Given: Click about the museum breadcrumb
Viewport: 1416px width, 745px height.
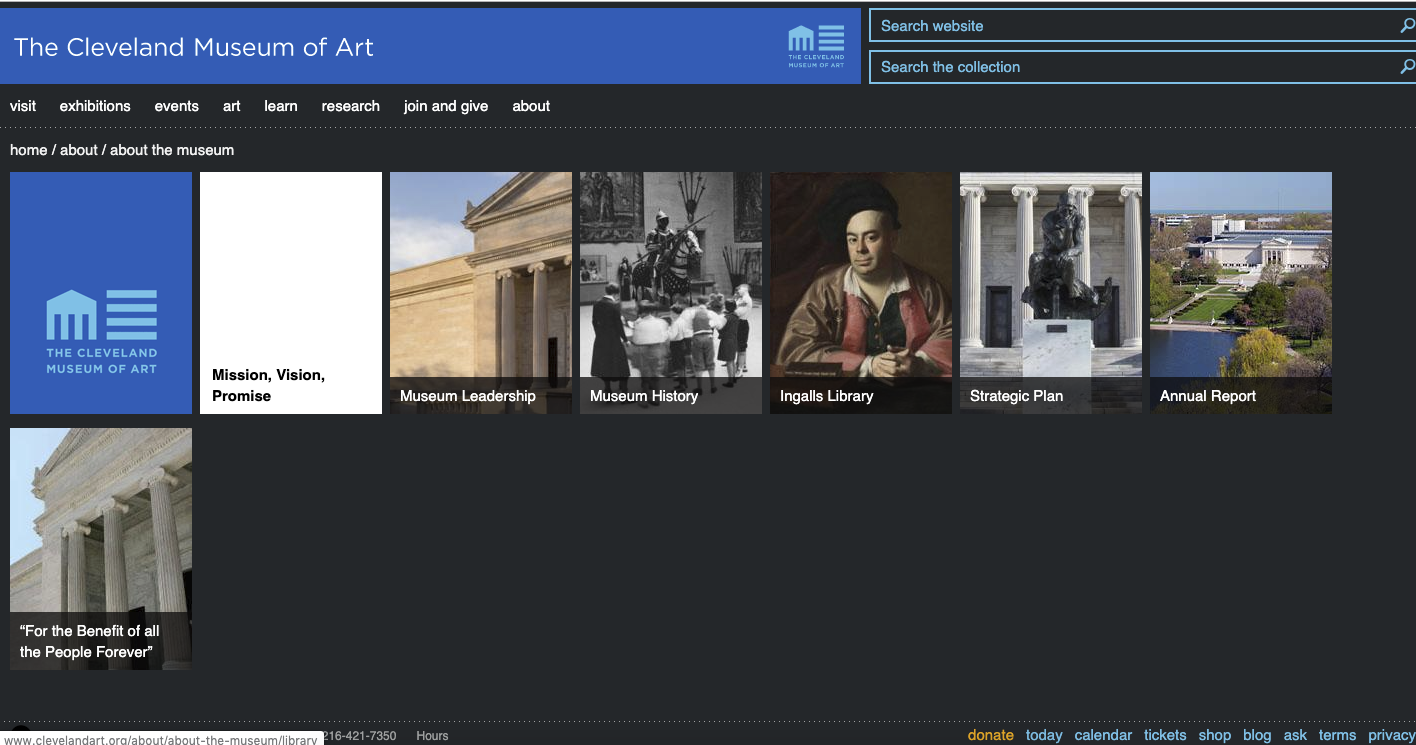Looking at the screenshot, I should pos(172,150).
